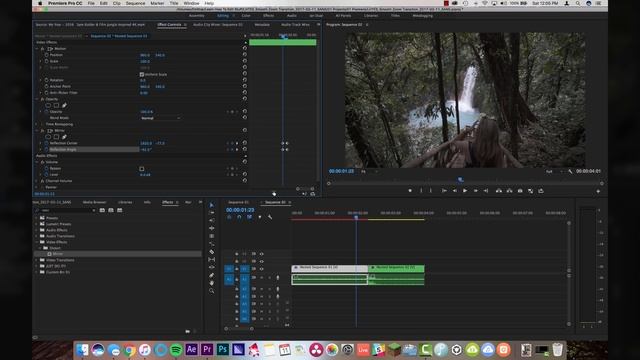Open the Sequence menu
This screenshot has width=640, height=360.
135,3
